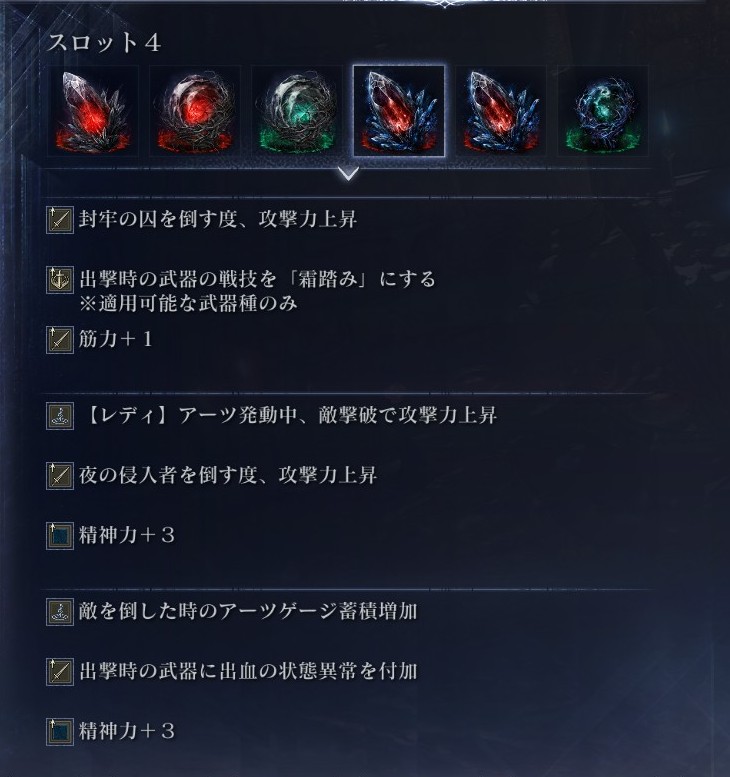
Task: Select the スロット4 header label
Action: click(104, 43)
